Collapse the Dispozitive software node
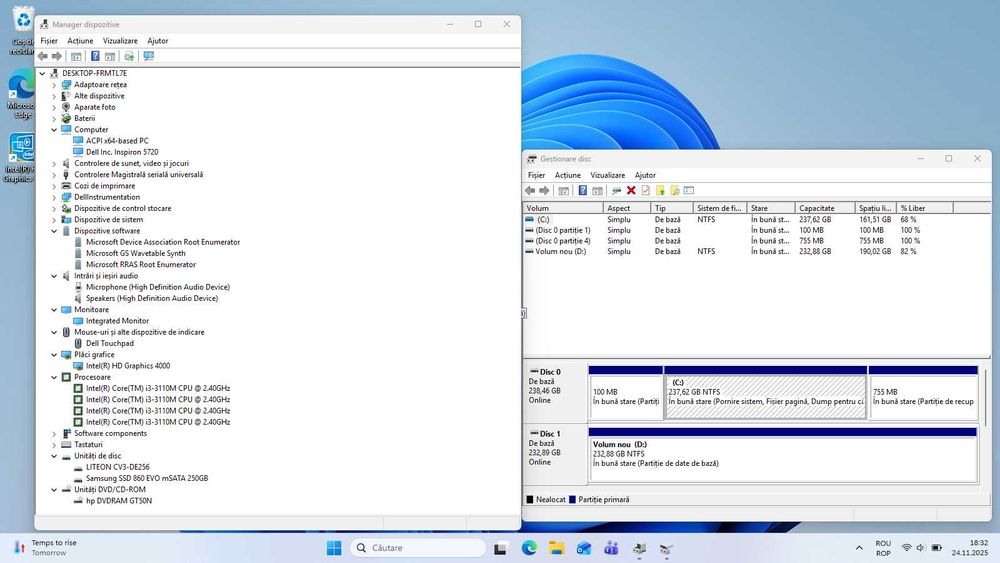1000x563 pixels. 54,231
